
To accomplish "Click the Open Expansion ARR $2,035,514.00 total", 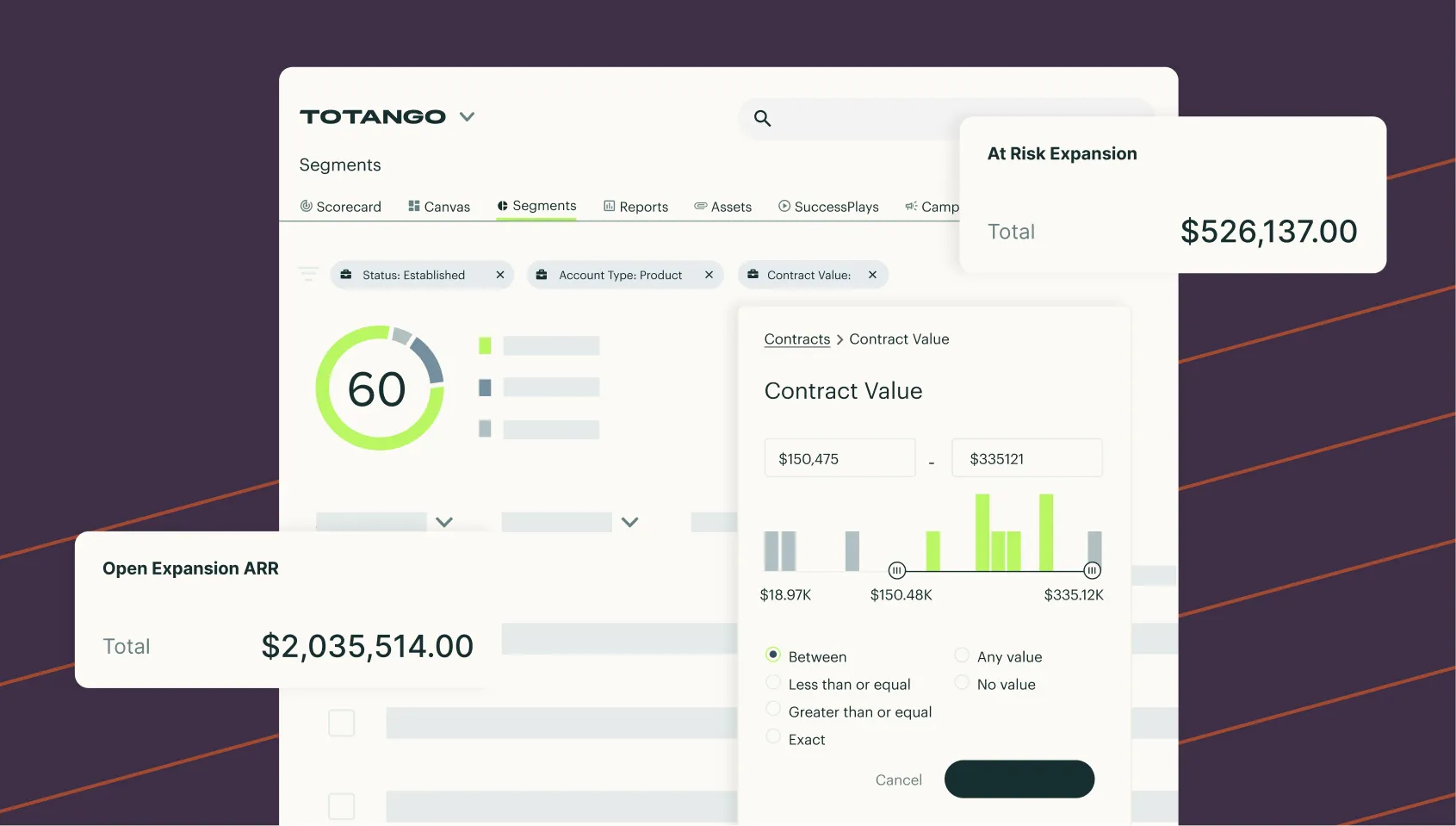I will (367, 646).
